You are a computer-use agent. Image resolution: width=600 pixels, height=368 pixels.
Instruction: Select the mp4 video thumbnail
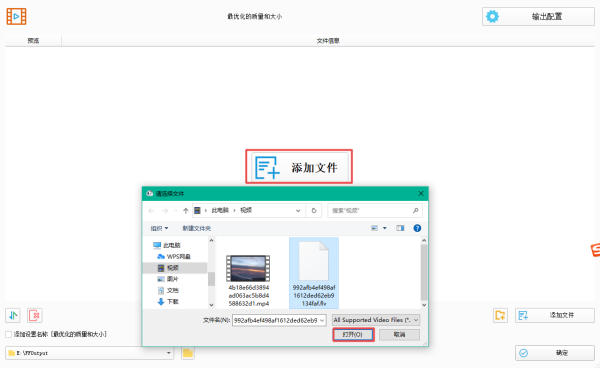[248, 269]
